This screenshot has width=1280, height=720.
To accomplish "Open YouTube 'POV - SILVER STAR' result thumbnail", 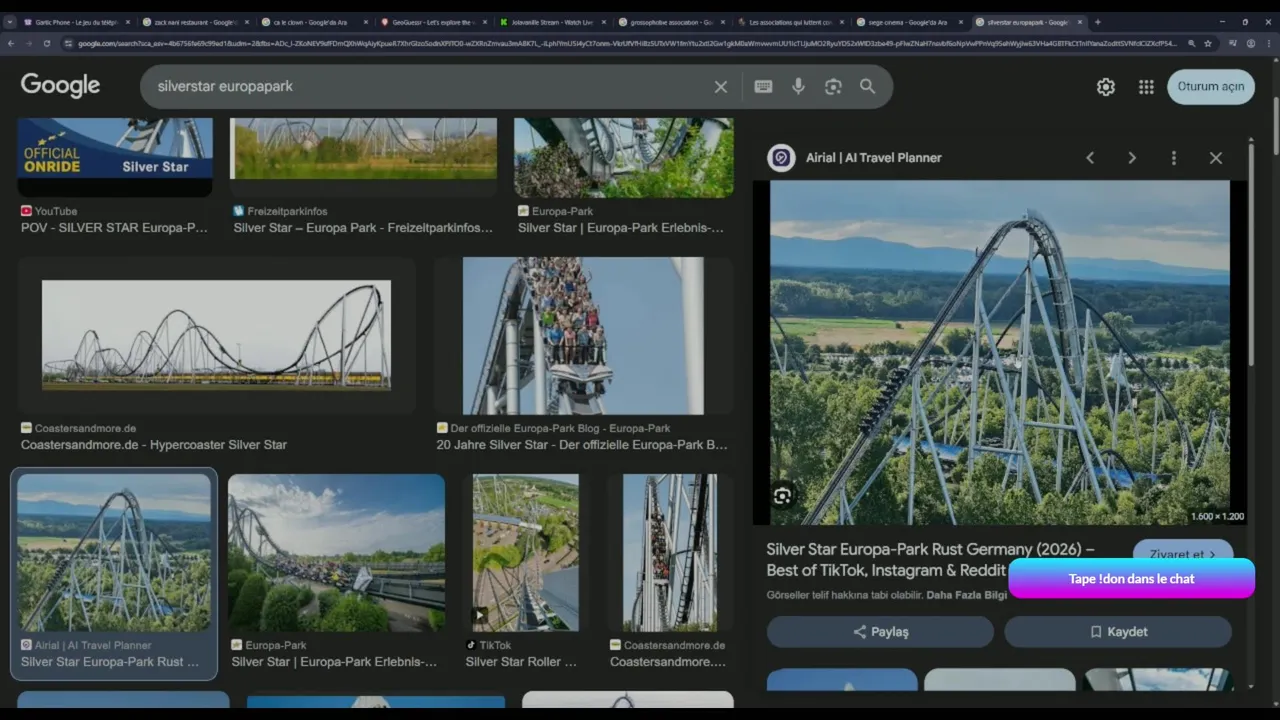I will click(115, 157).
